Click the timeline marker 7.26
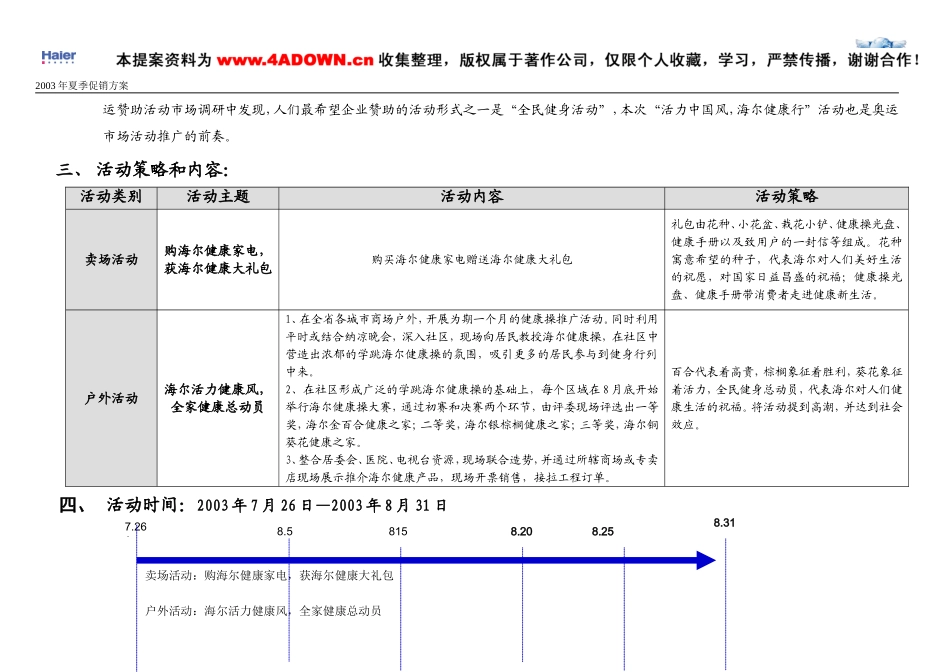The image size is (950, 672). (136, 527)
